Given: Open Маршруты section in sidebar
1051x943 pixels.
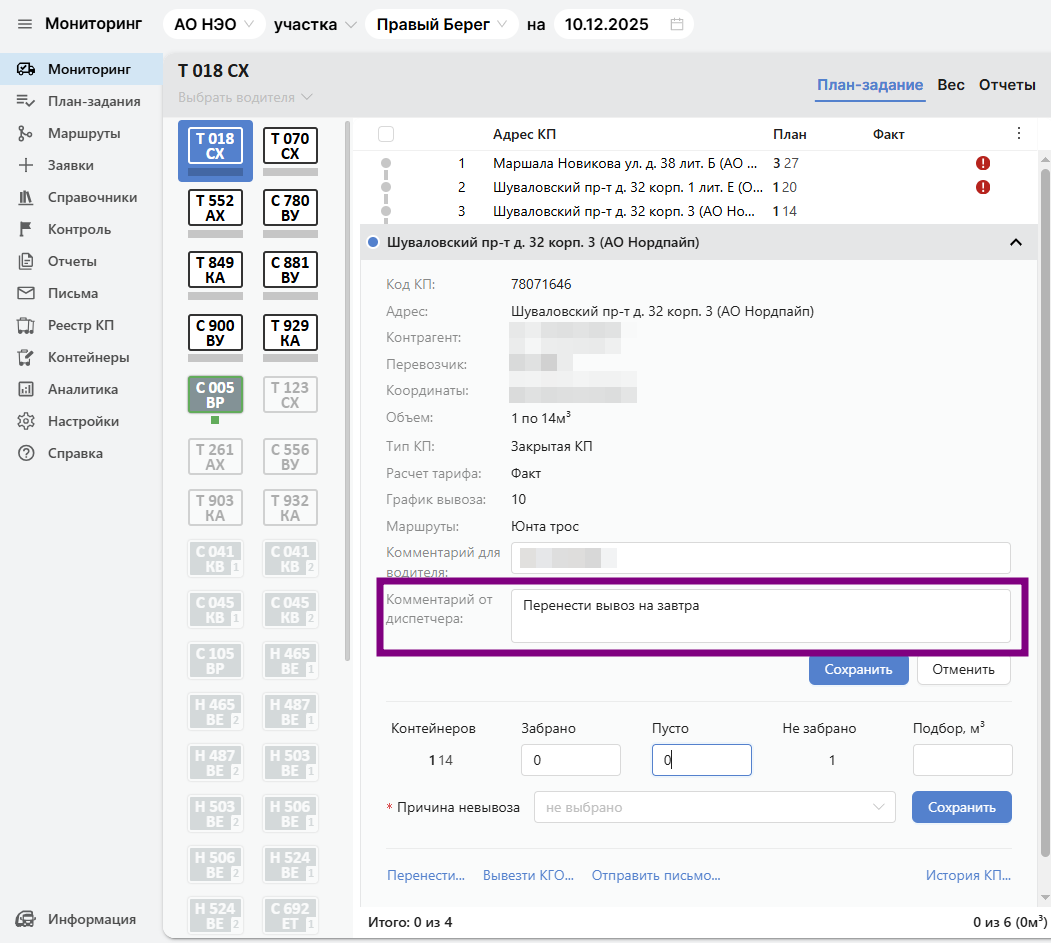Looking at the screenshot, I should 83,133.
